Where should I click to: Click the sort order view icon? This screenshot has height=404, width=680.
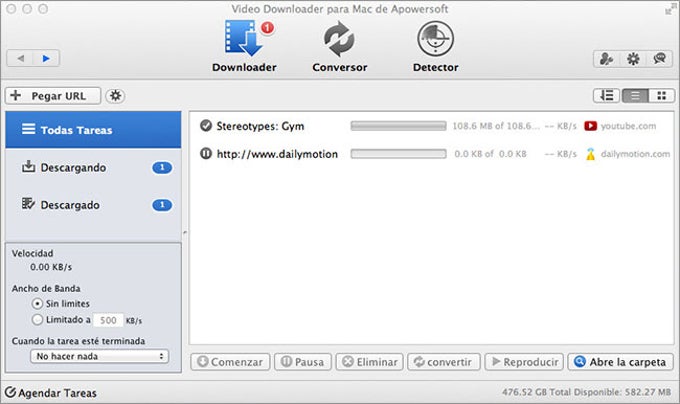click(x=607, y=96)
